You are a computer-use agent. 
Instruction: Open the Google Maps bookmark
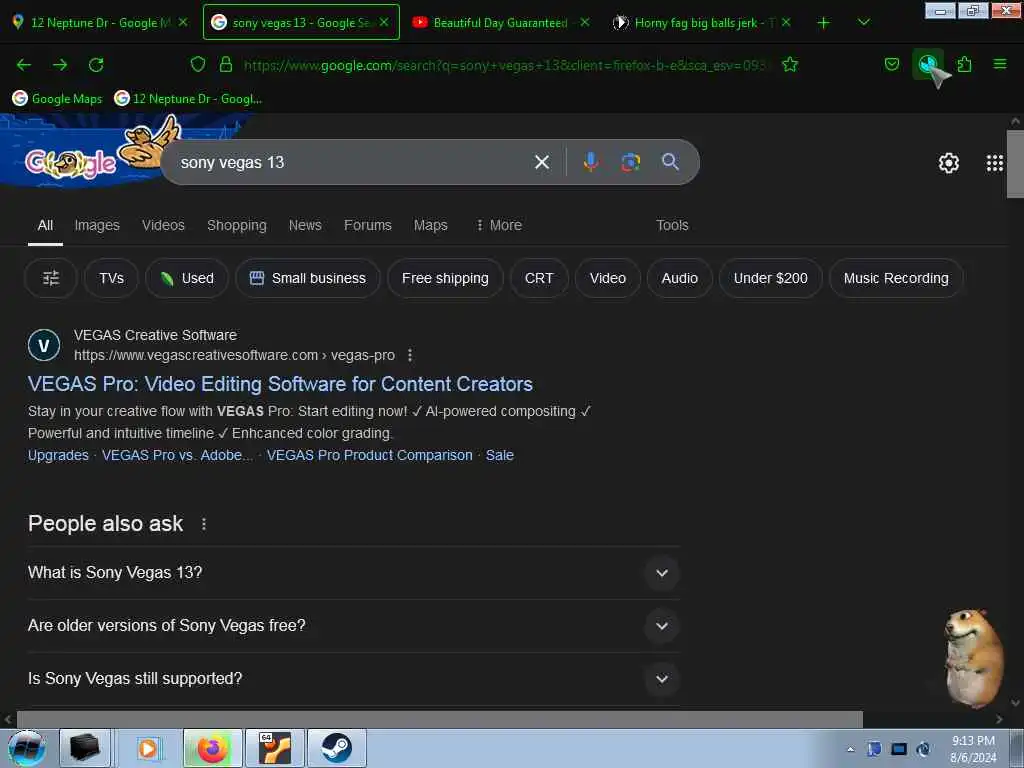point(57,99)
